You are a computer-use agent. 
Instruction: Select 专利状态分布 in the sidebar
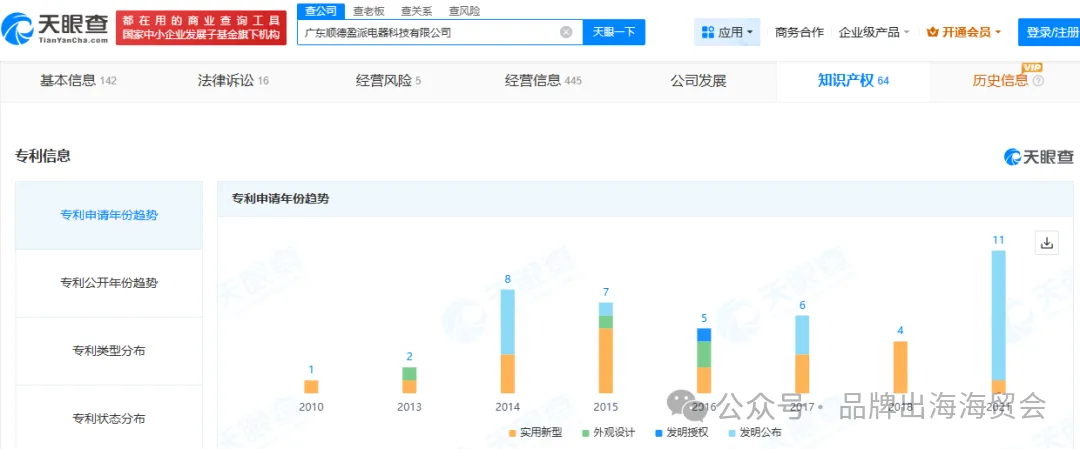coord(109,417)
